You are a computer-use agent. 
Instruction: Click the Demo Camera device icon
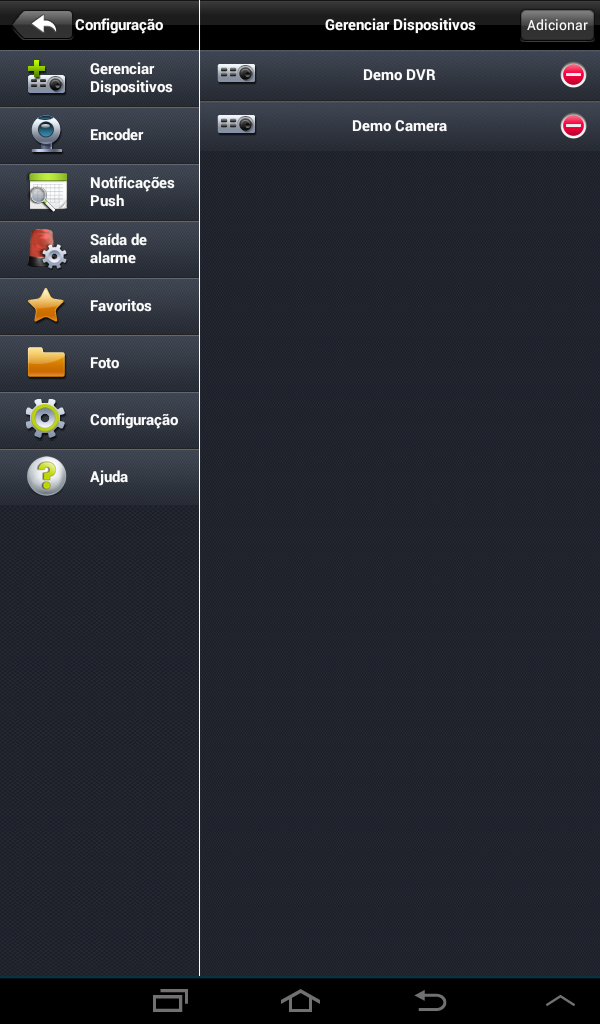(236, 124)
